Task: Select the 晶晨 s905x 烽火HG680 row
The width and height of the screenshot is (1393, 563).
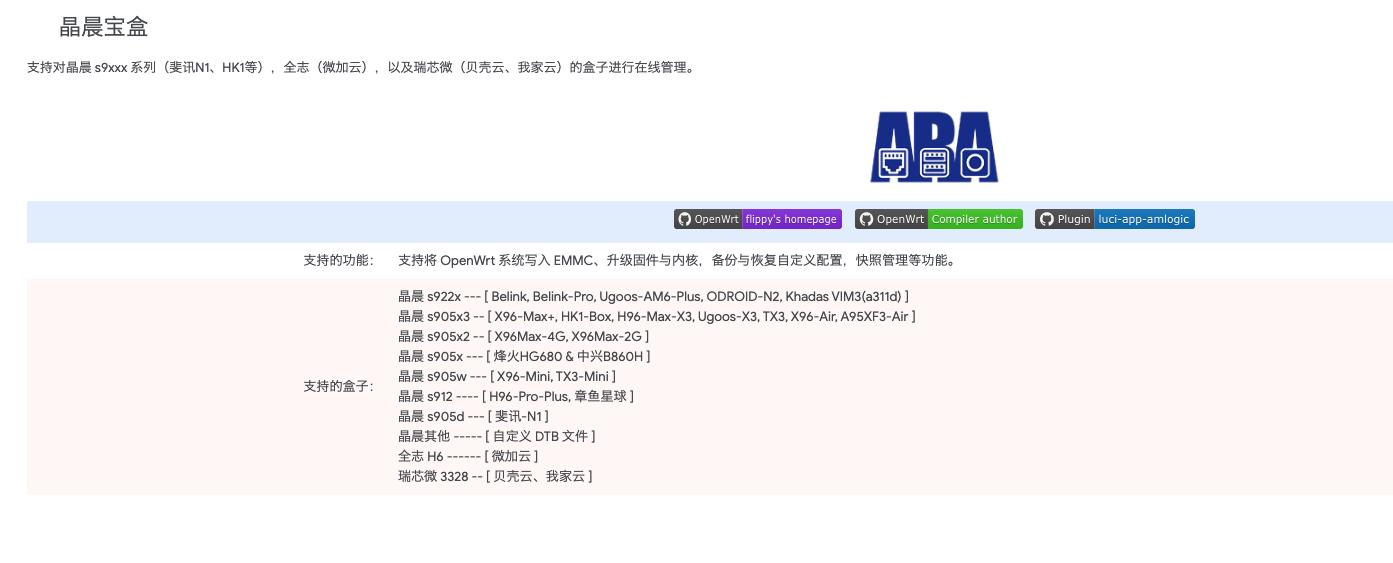Action: [524, 356]
